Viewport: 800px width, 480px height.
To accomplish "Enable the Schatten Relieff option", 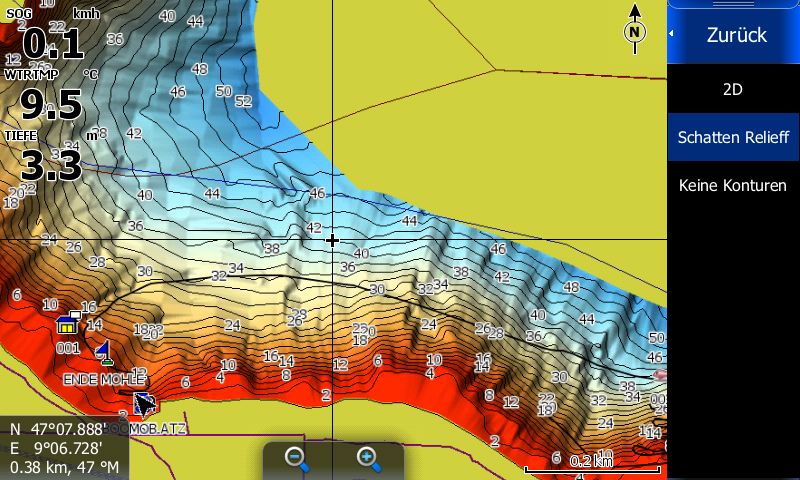I will coord(733,137).
